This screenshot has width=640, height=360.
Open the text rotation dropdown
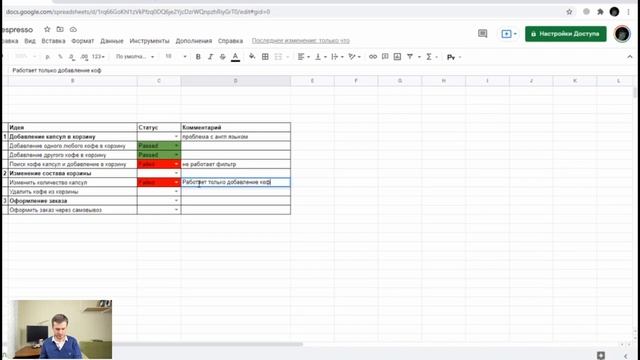coord(354,57)
